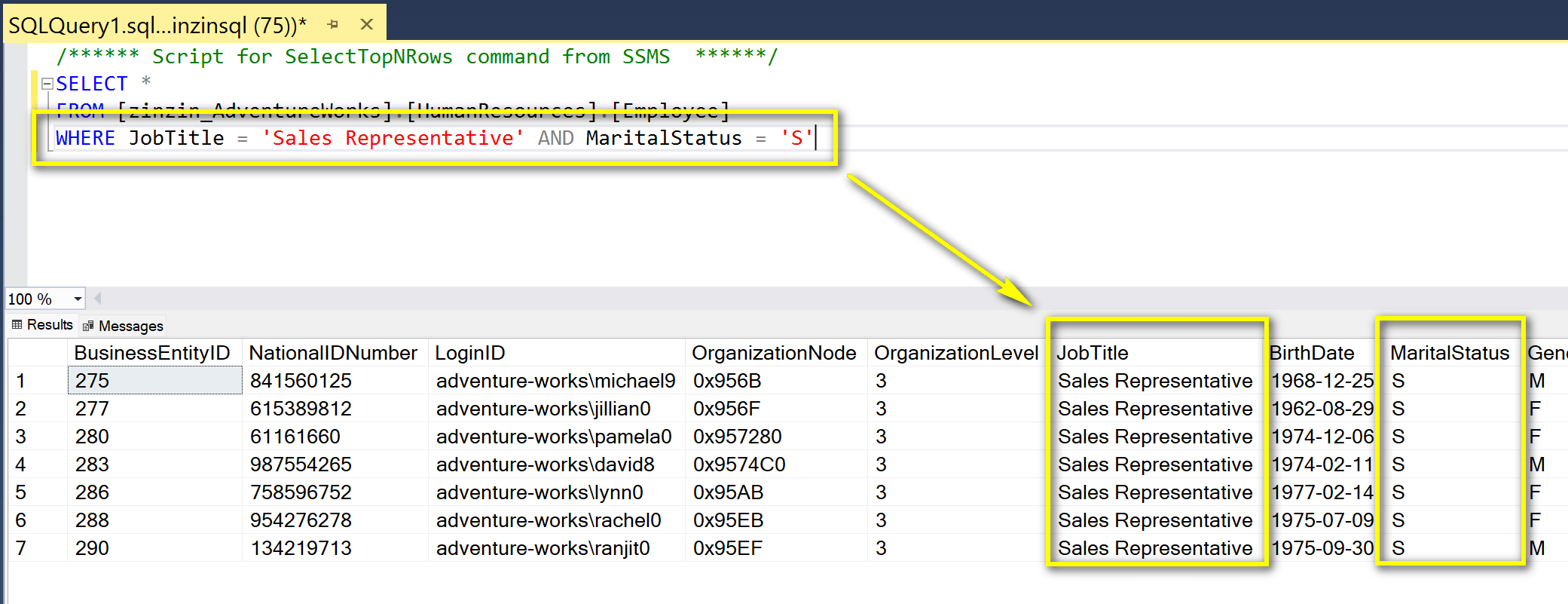Click login adventure-works\ranjit0
This screenshot has width=1568, height=604.
tap(557, 548)
